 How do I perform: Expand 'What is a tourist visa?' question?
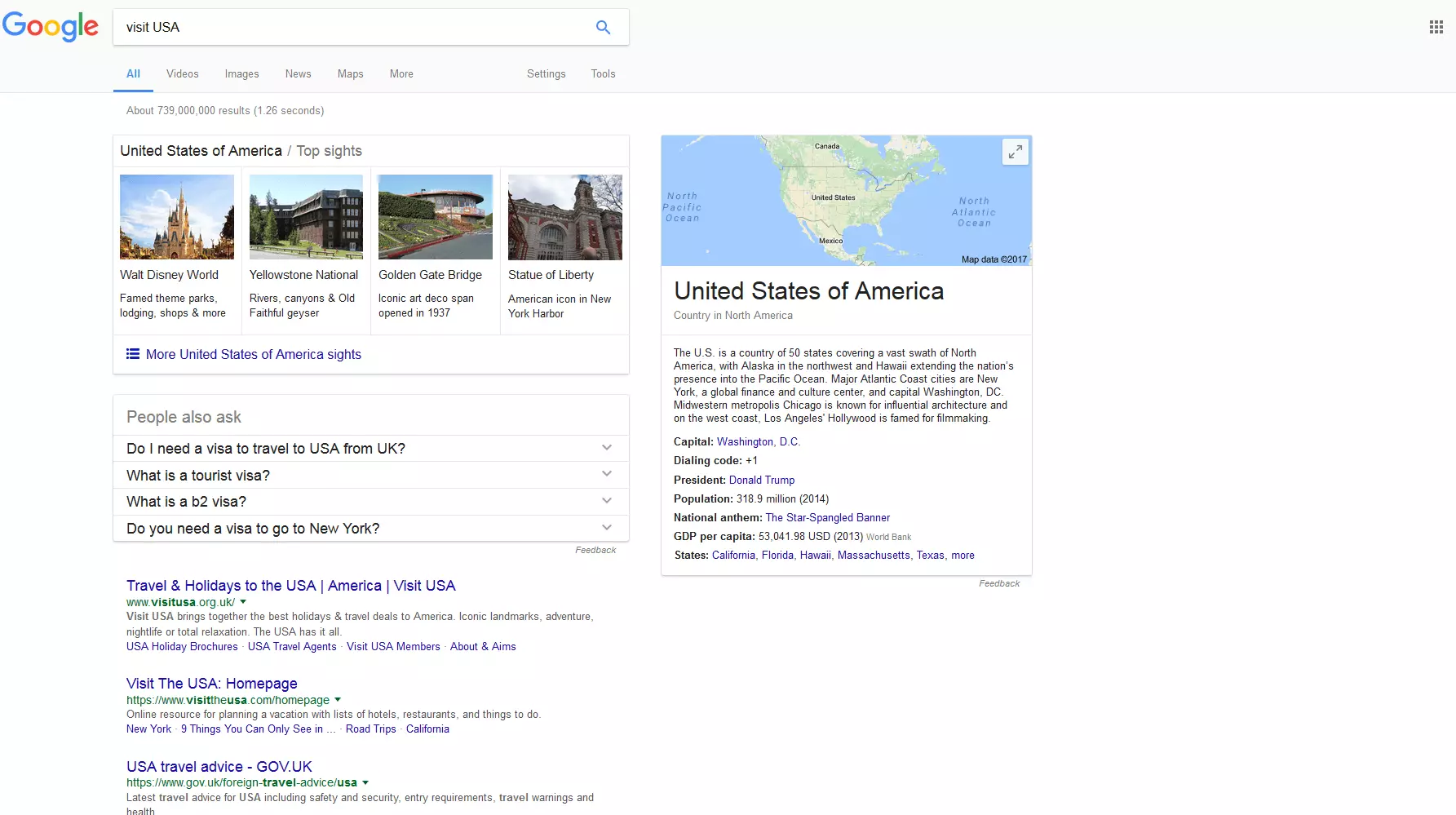click(x=371, y=475)
